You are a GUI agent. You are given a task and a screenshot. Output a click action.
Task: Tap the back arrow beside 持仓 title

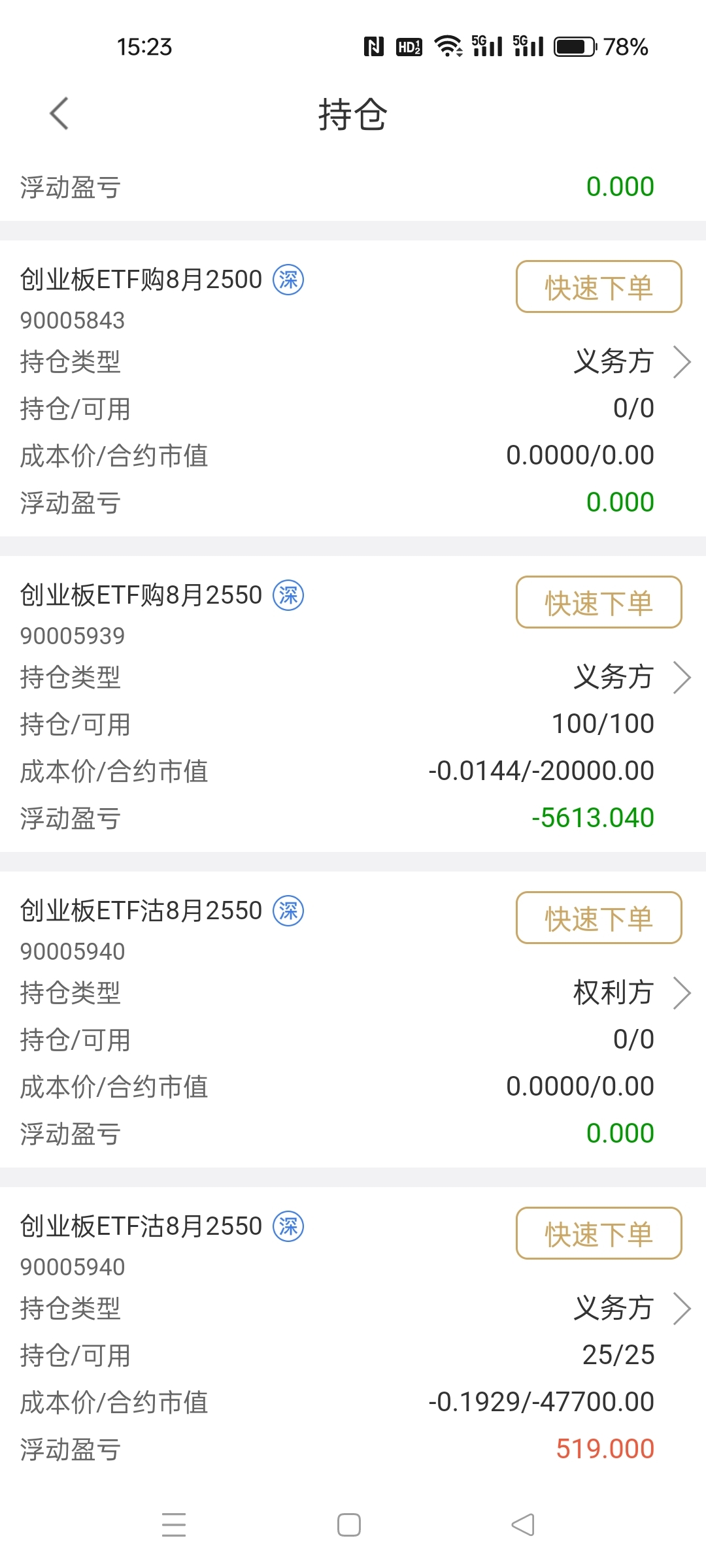tap(59, 114)
